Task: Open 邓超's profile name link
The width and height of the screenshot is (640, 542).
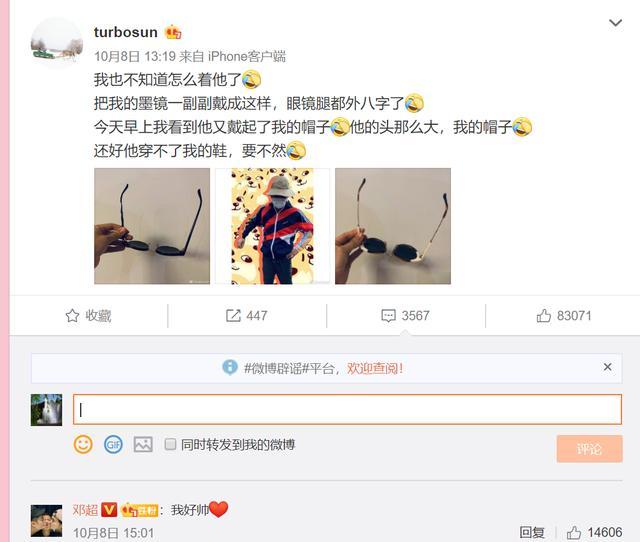Action: (85, 510)
